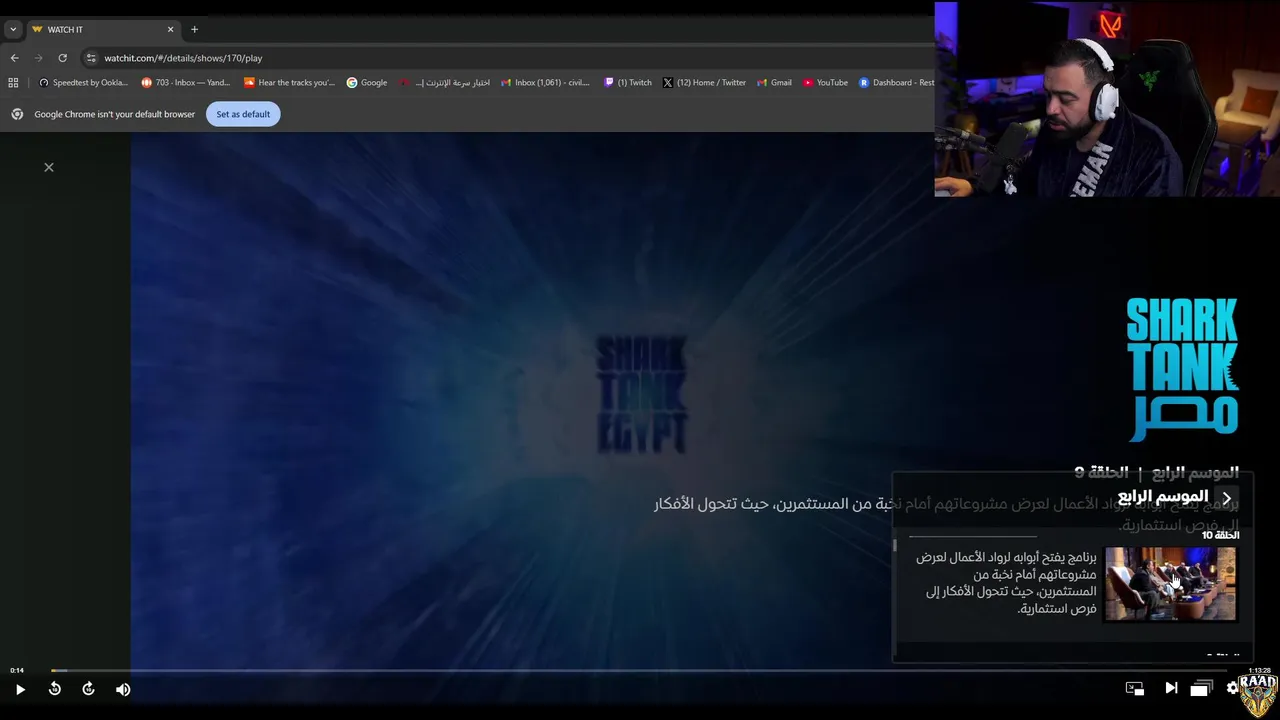
Task: Click the episode 10 description text
Action: point(1006,583)
